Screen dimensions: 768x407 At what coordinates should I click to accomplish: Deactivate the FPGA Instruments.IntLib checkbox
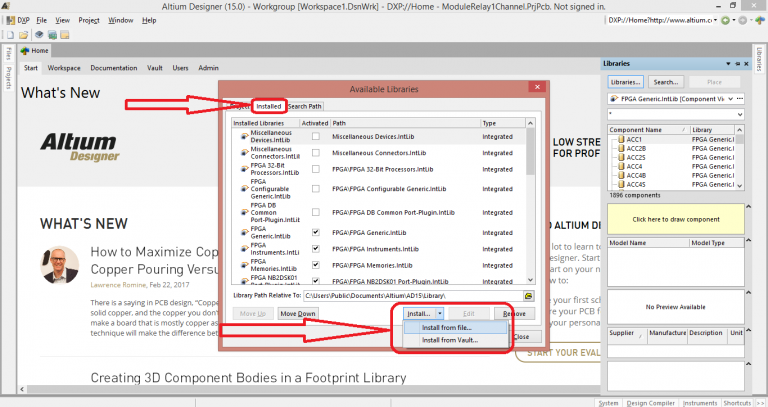coord(316,249)
